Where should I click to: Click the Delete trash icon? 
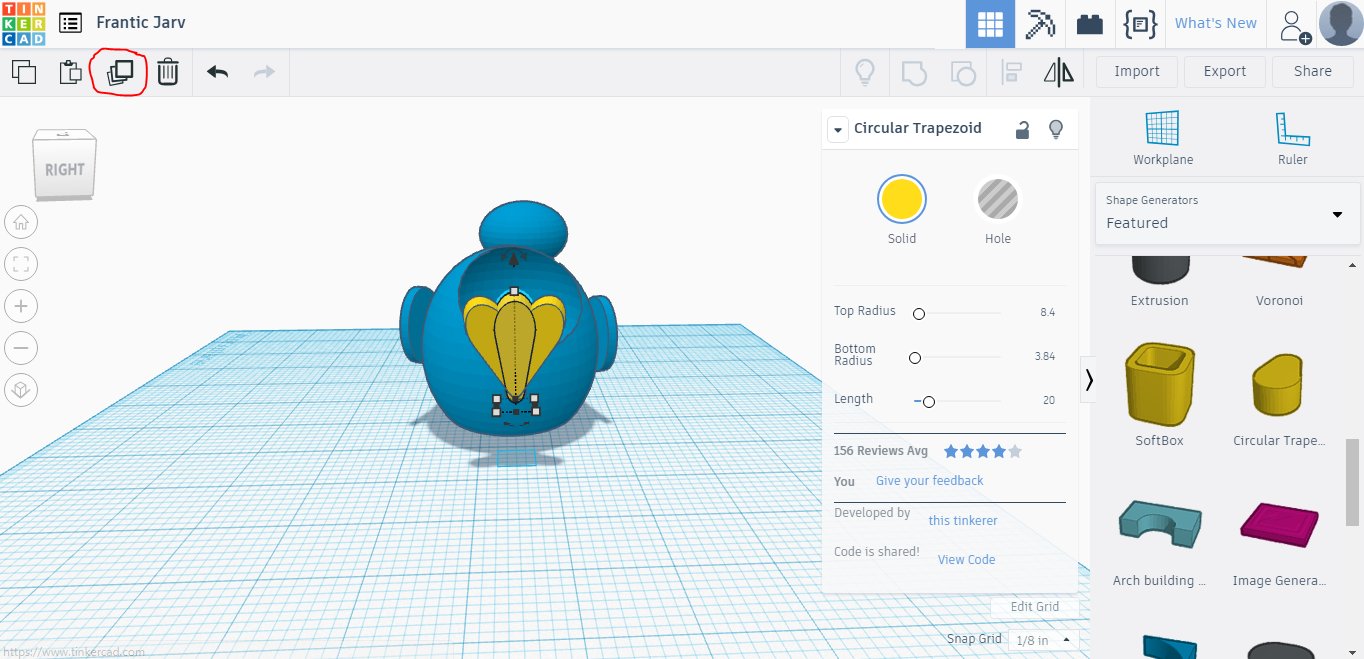(x=168, y=72)
